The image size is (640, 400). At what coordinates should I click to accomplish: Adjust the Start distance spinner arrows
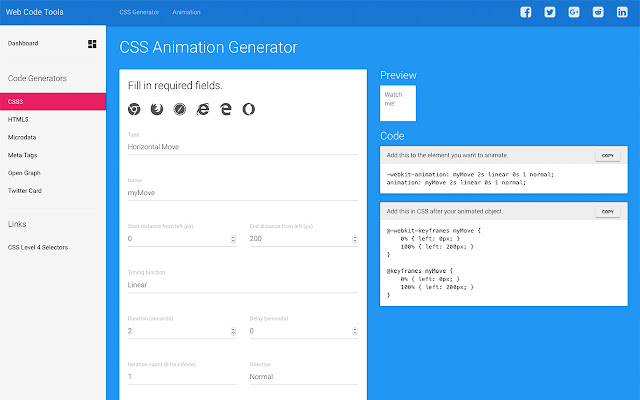(233, 239)
